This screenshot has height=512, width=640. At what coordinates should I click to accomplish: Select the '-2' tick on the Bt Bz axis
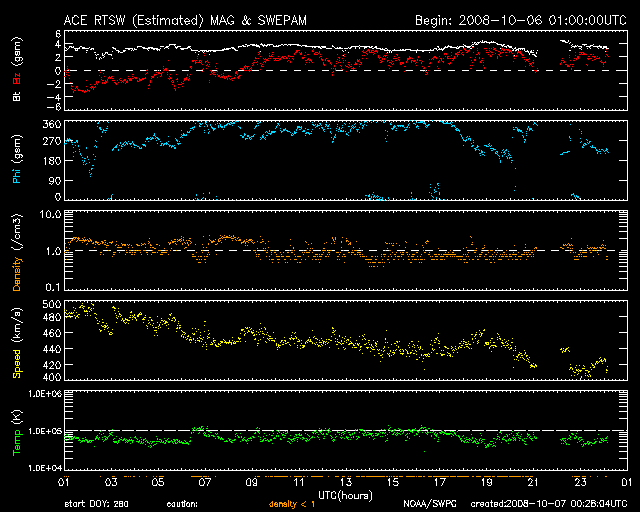pos(55,84)
